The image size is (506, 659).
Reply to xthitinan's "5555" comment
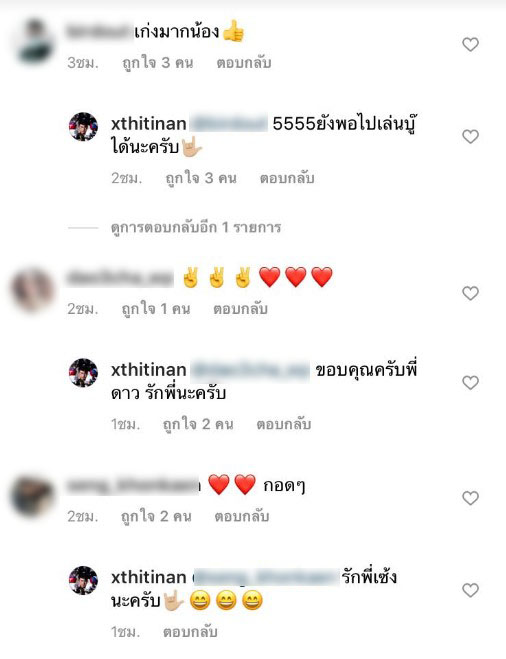click(287, 178)
